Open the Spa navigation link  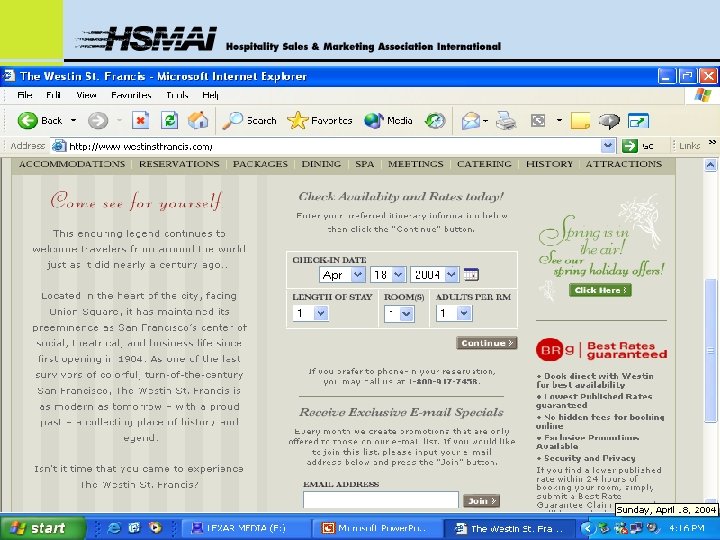point(365,164)
